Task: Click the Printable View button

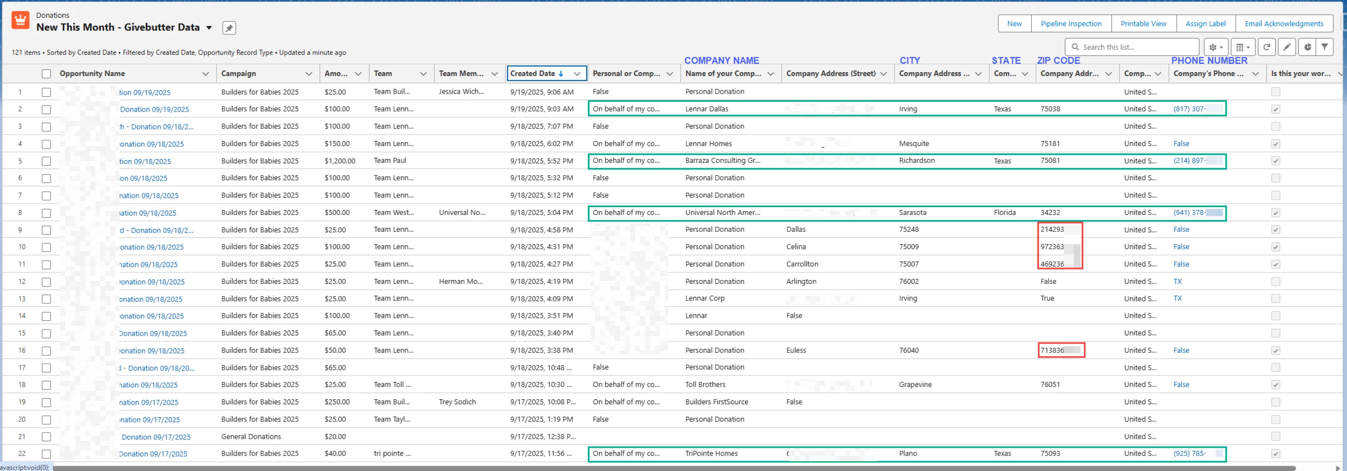Action: [x=1143, y=23]
